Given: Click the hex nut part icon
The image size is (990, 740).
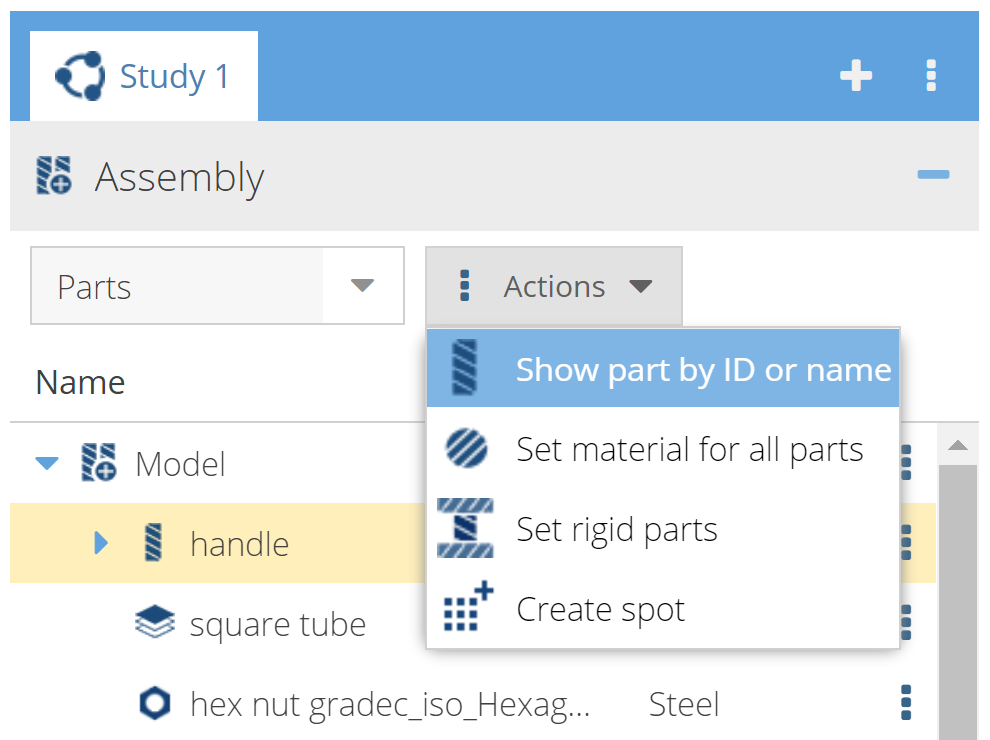Looking at the screenshot, I should [154, 704].
